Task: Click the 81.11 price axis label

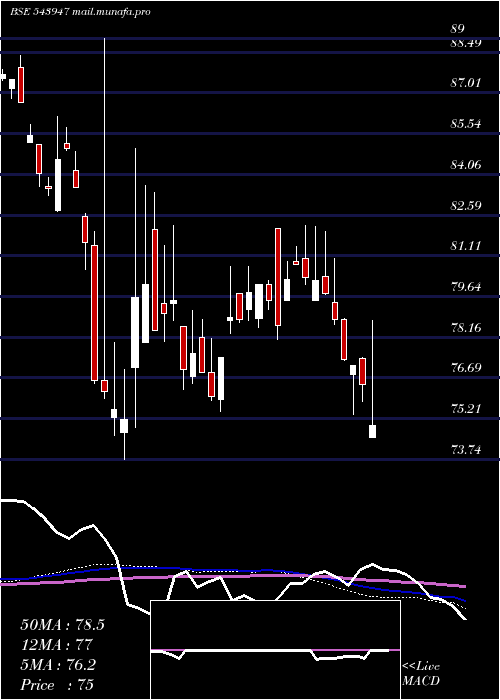Action: [x=466, y=246]
